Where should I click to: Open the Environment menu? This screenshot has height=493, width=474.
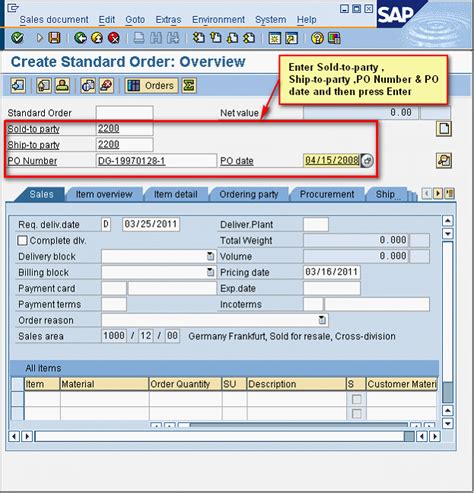click(x=218, y=20)
